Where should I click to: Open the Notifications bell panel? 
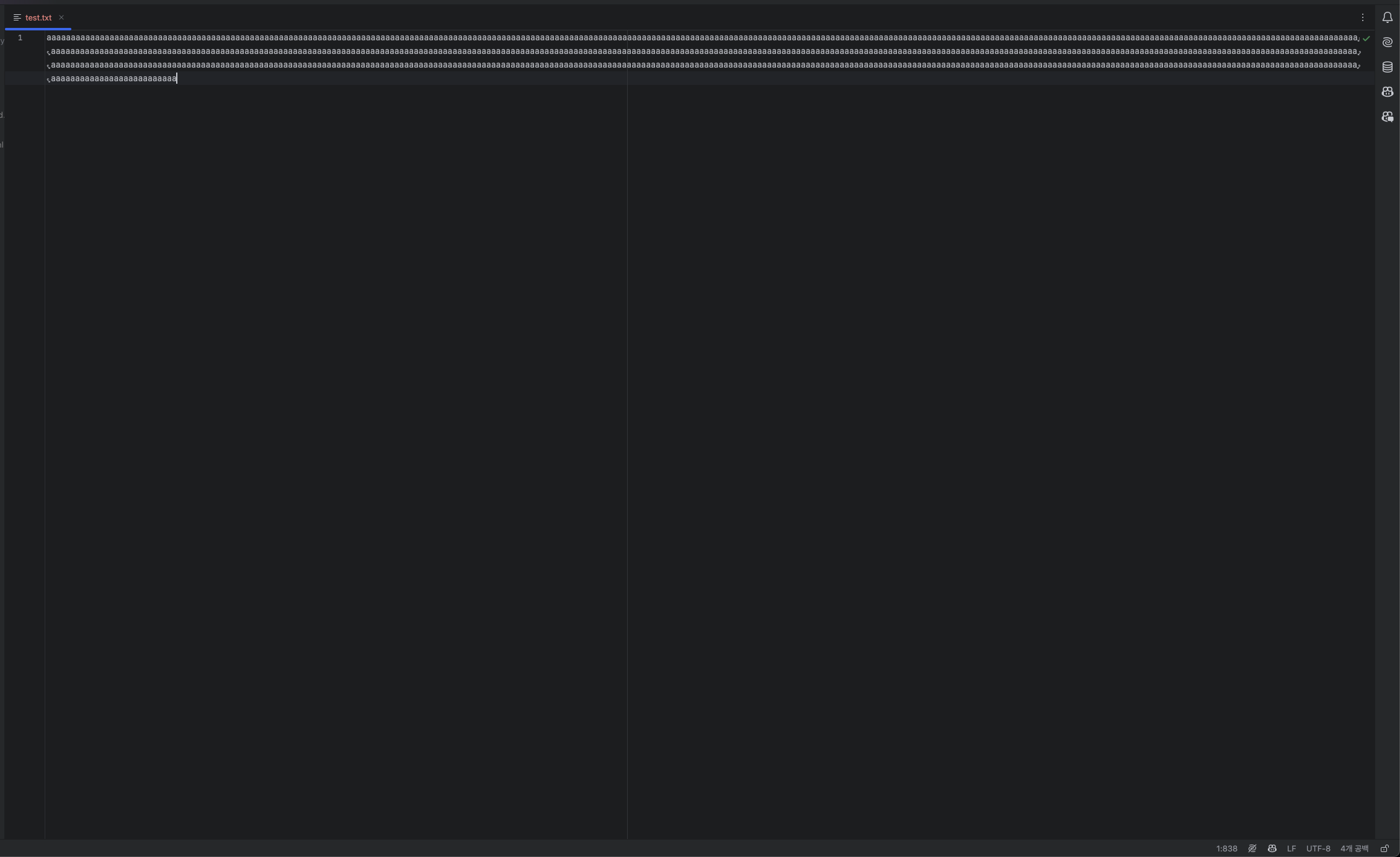coord(1388,17)
